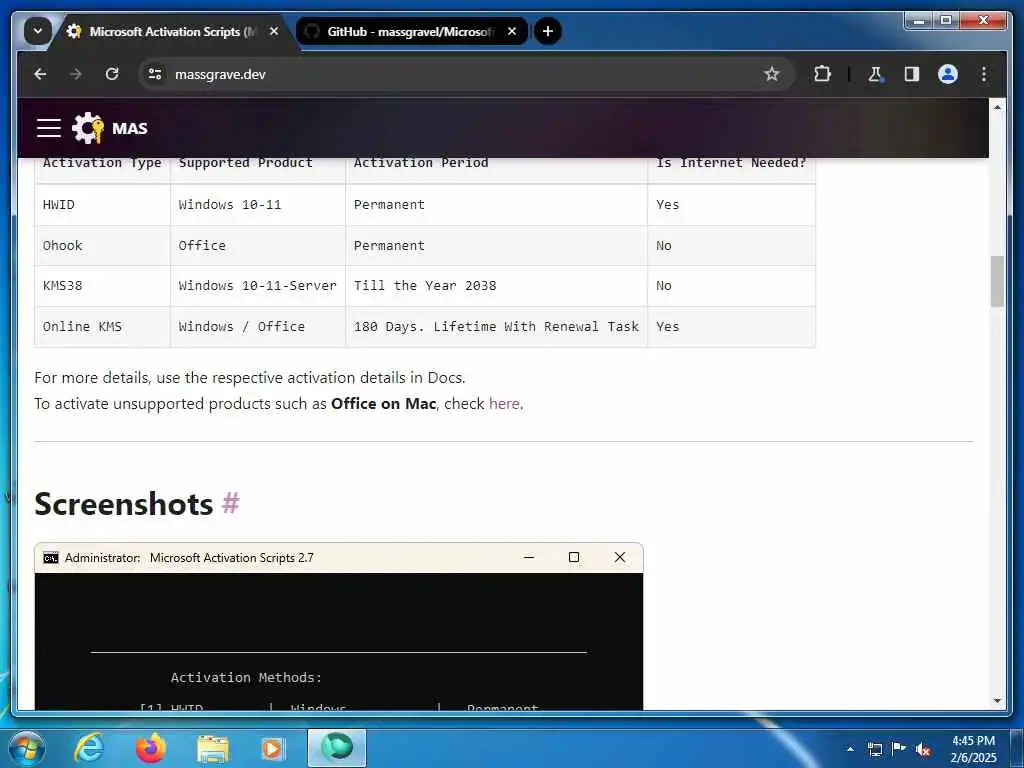Click the page scrollbar up arrow
Viewport: 1024px width, 768px height.
[997, 106]
